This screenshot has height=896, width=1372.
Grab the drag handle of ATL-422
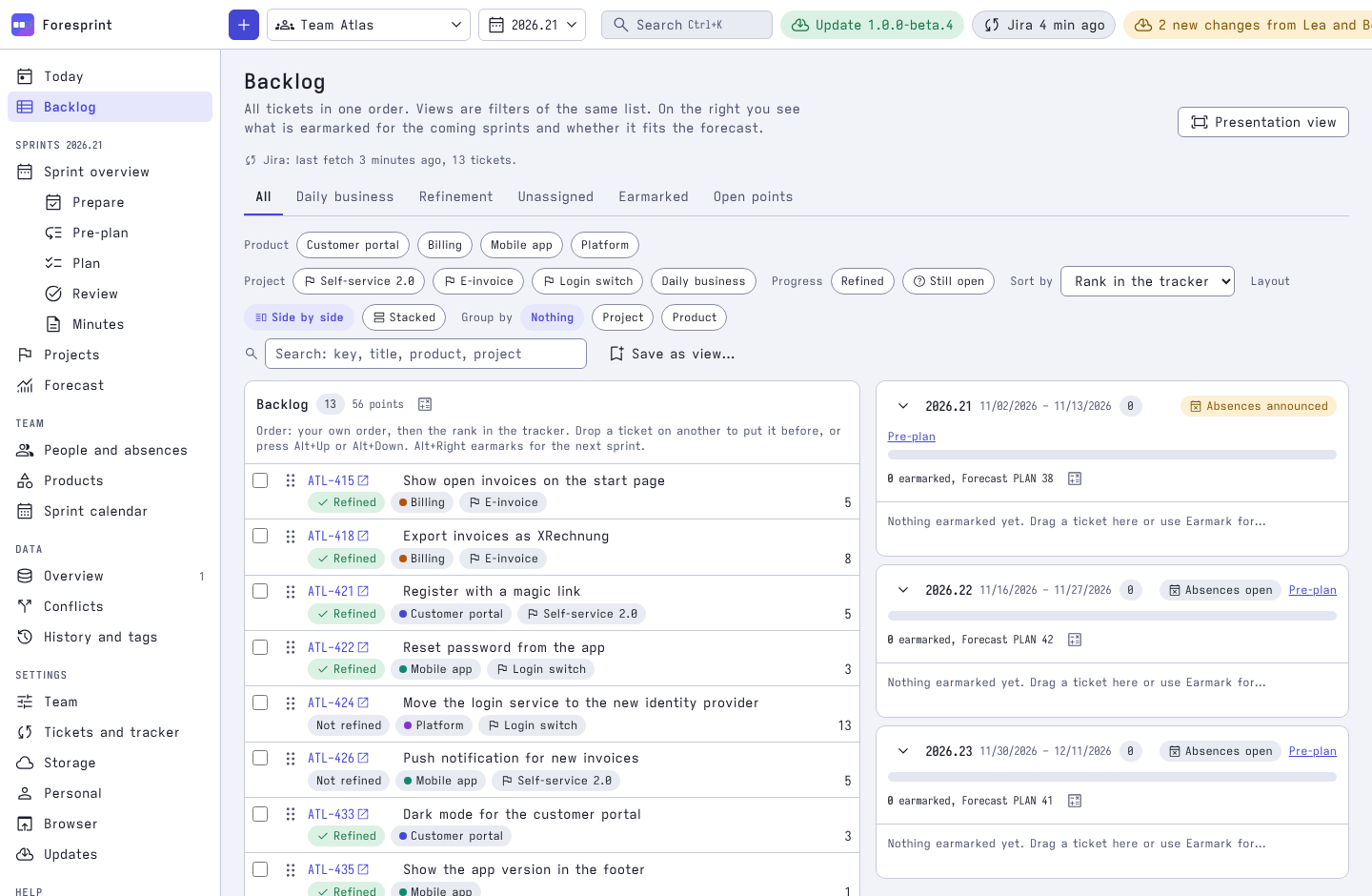click(291, 647)
